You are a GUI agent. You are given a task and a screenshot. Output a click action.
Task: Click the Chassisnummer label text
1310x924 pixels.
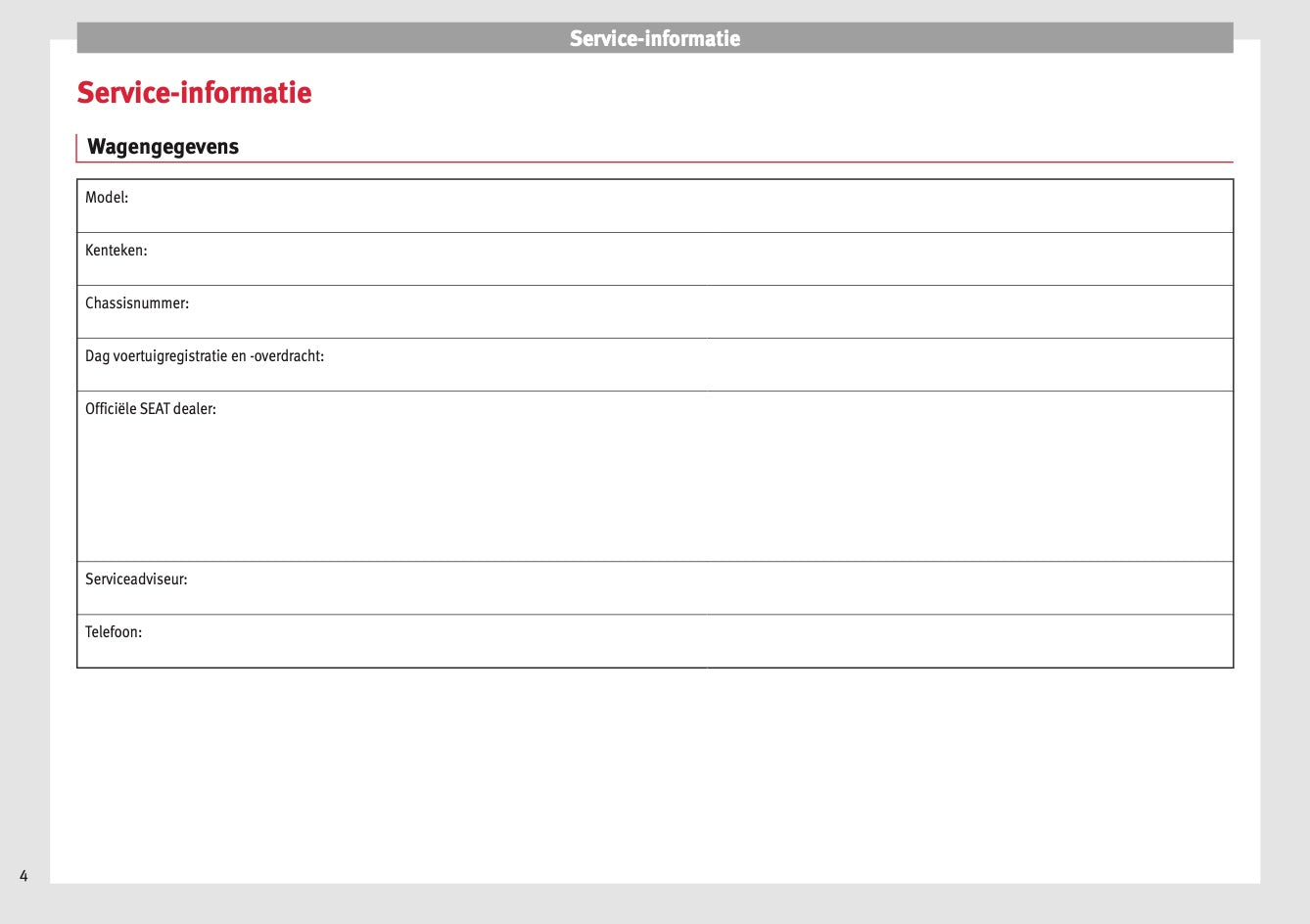coord(137,303)
